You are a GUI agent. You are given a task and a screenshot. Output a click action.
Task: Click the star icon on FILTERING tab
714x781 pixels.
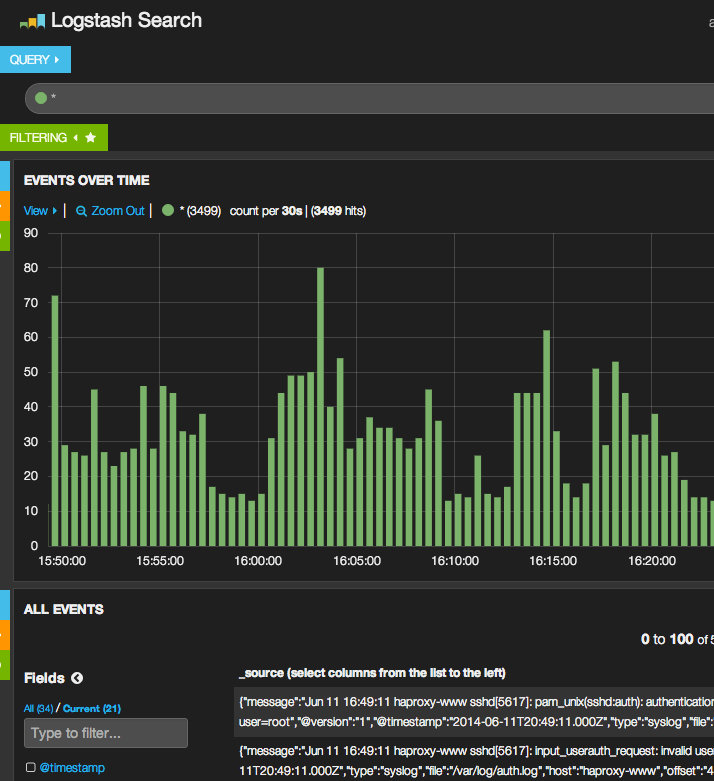click(x=90, y=137)
